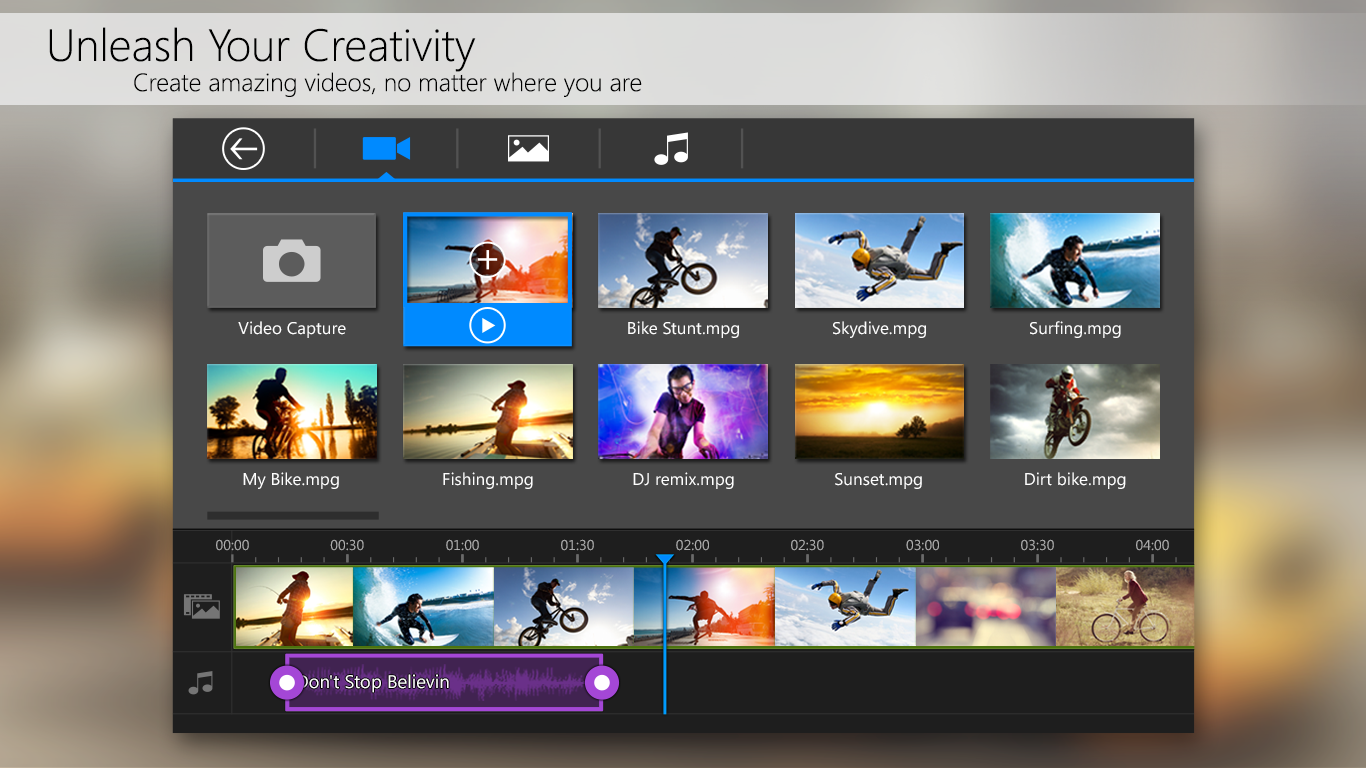This screenshot has height=768, width=1366.
Task: Select the audio track music icon
Action: click(x=202, y=682)
